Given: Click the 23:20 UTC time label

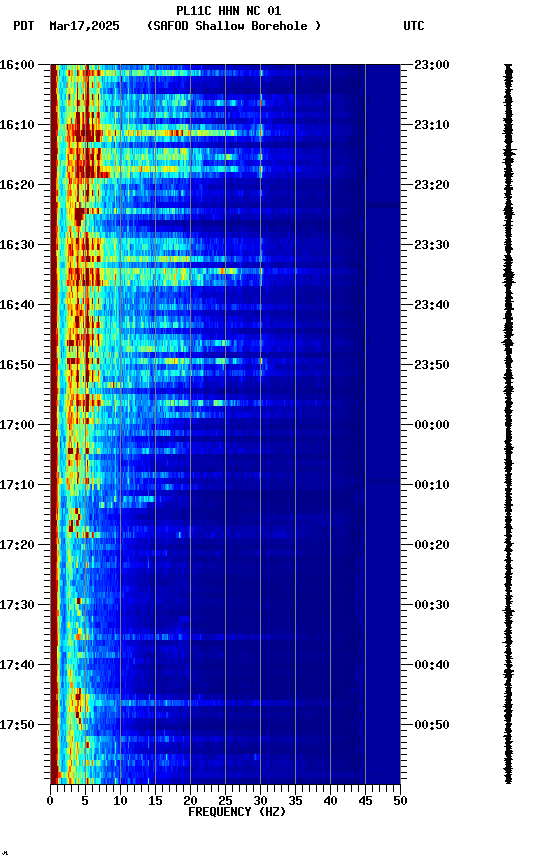Looking at the screenshot, I should coord(432,185).
